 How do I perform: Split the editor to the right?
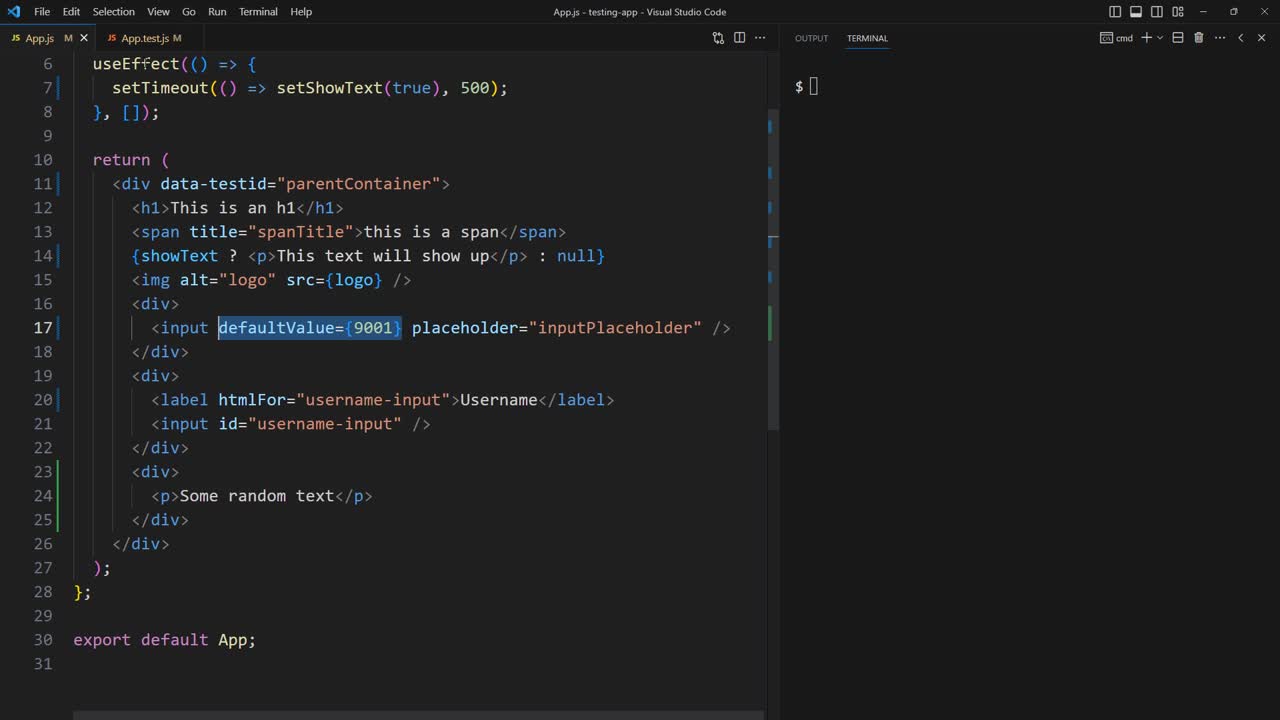click(740, 38)
